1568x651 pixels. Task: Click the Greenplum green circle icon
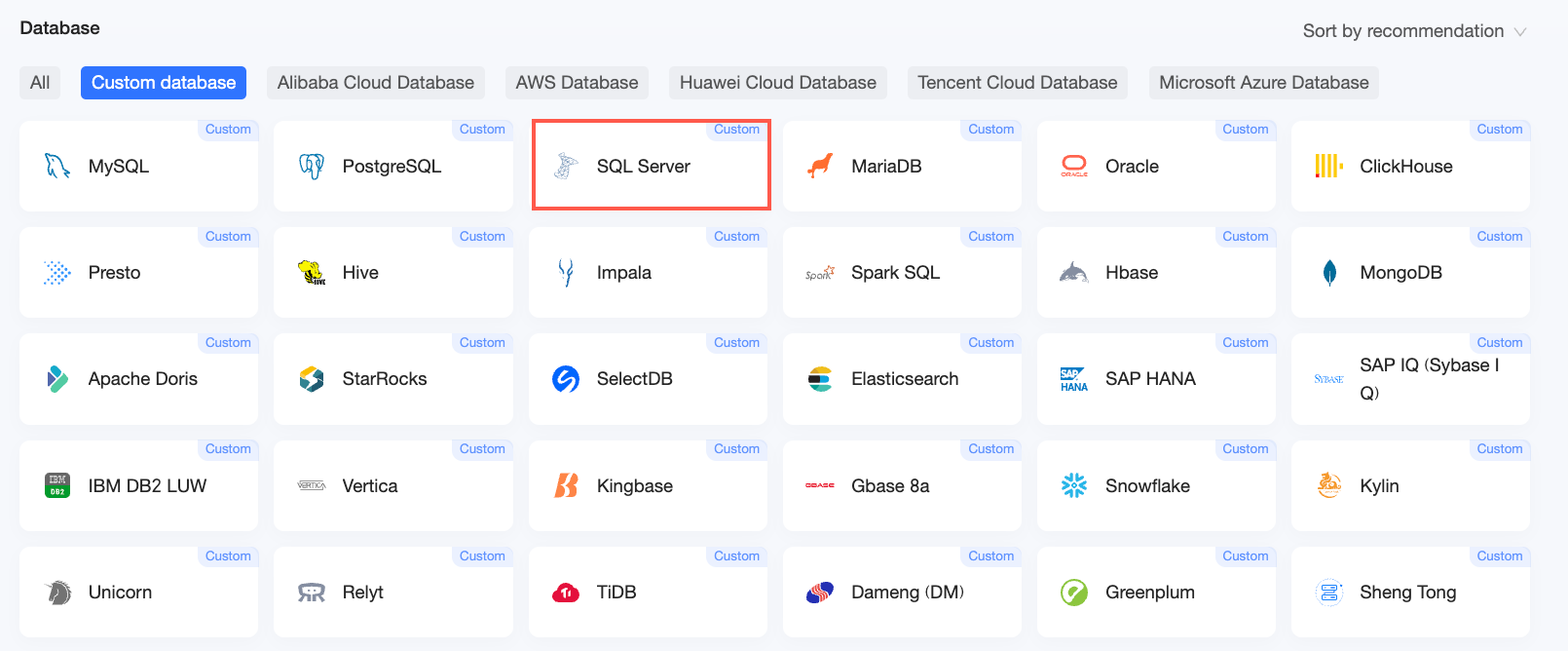point(1074,593)
